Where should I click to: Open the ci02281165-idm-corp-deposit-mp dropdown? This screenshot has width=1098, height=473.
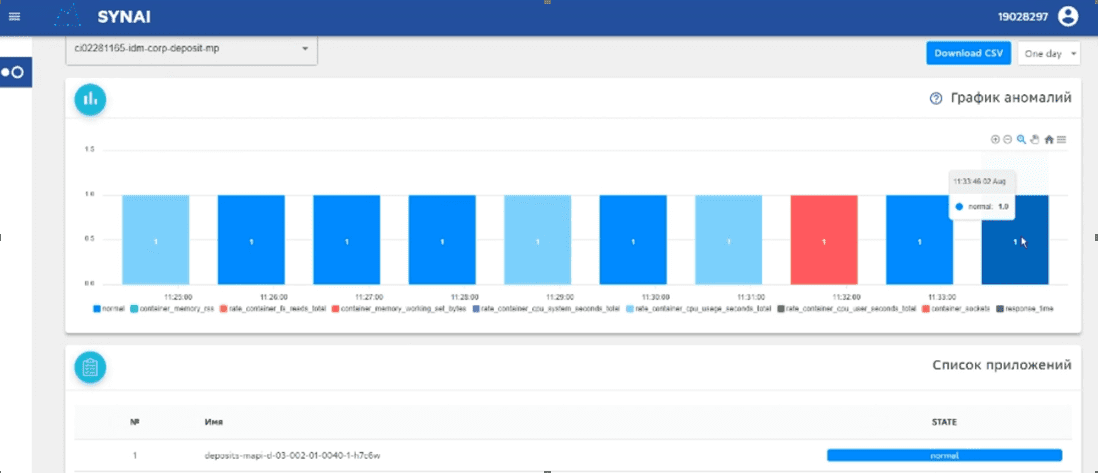tap(191, 49)
